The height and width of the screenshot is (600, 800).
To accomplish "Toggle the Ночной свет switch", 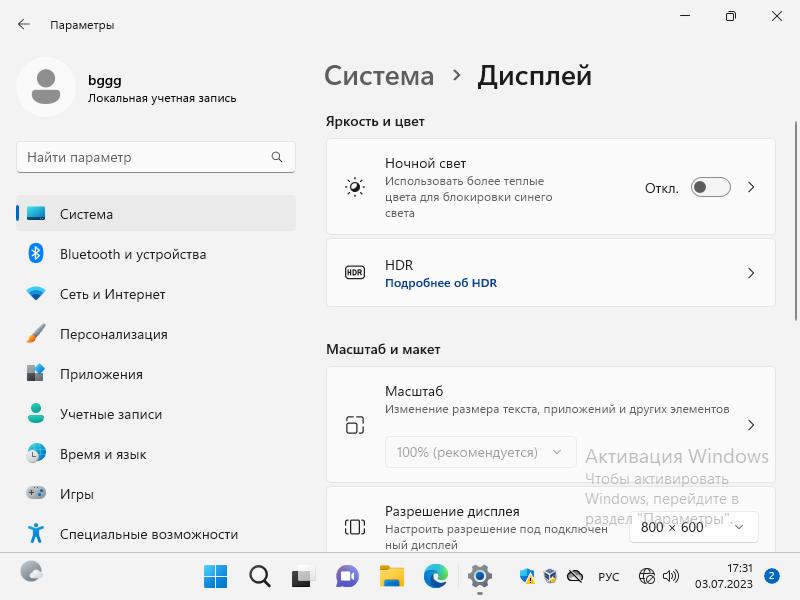I will point(710,187).
